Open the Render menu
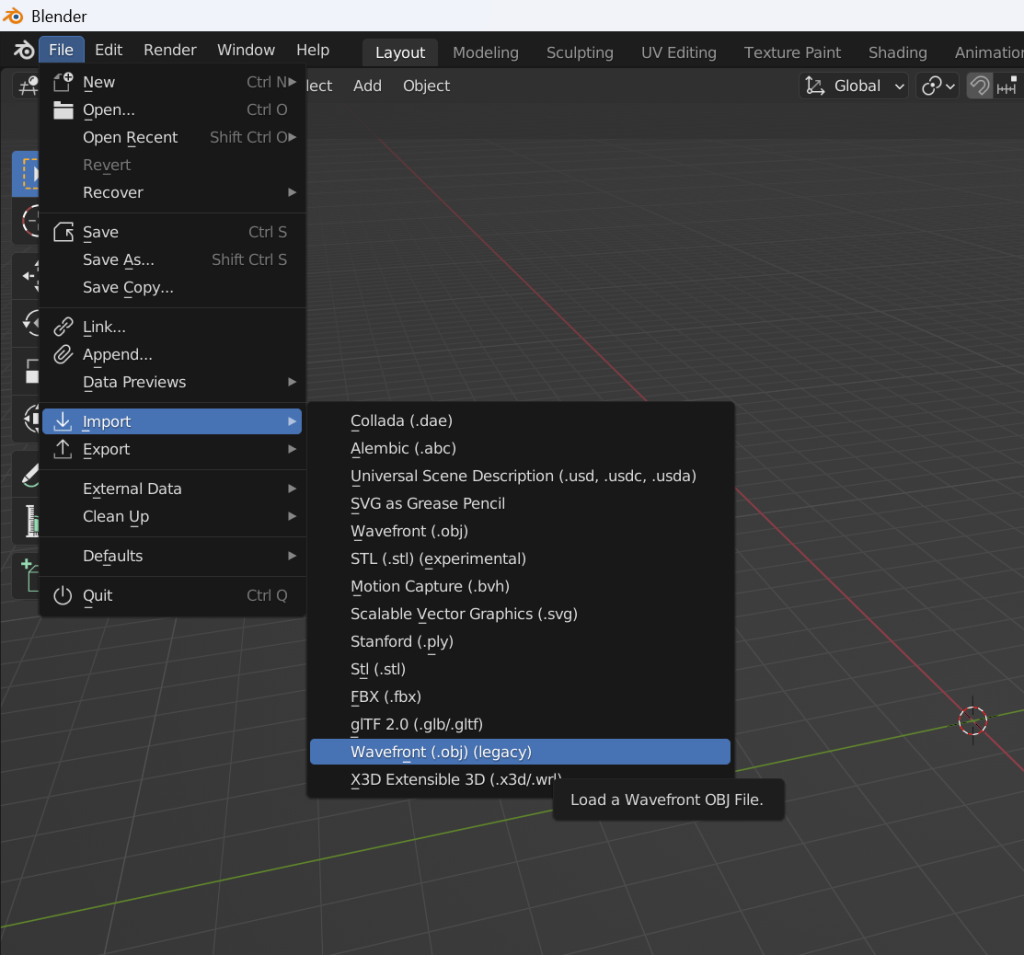 (x=170, y=50)
